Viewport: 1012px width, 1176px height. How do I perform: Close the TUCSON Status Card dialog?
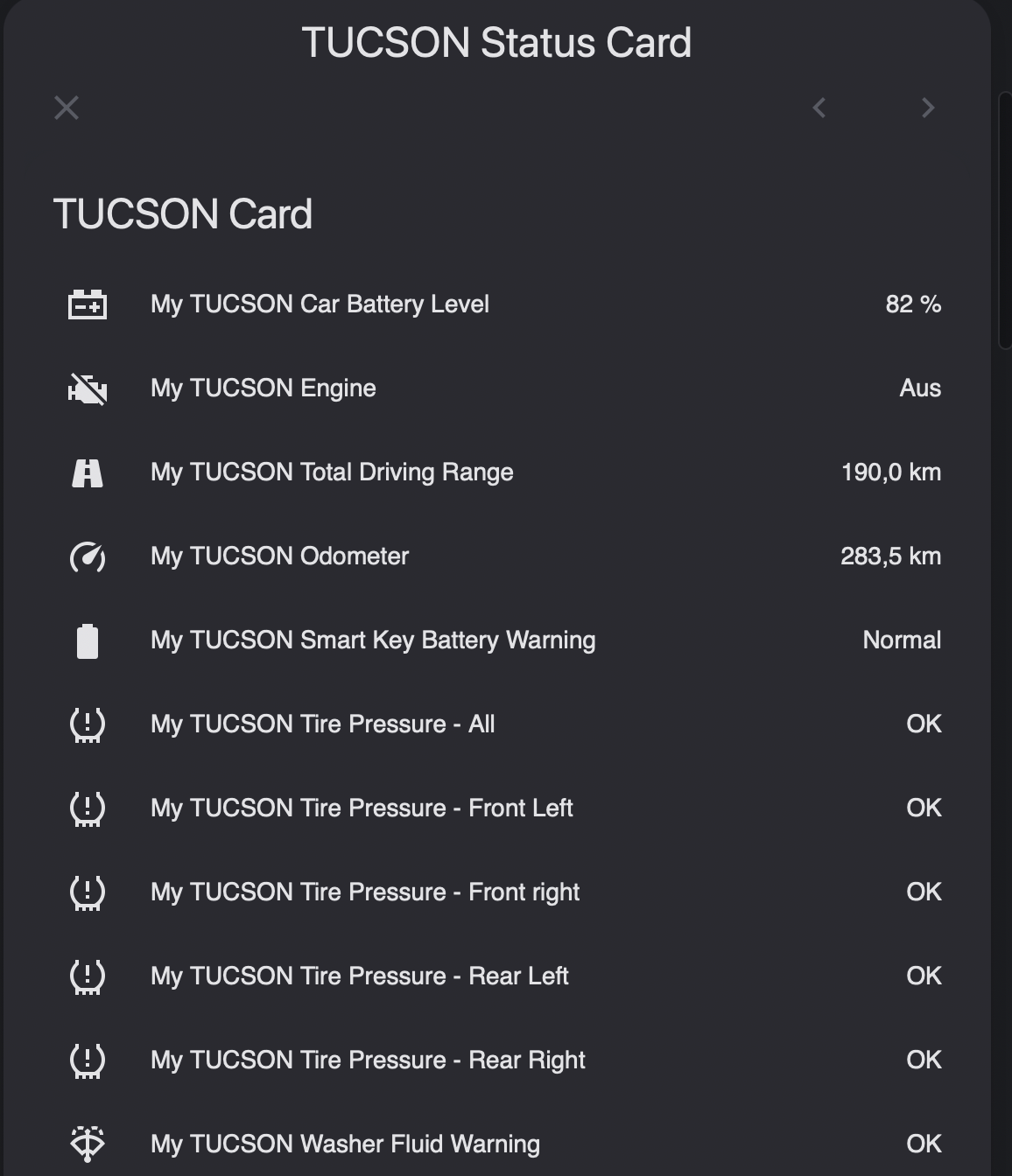click(x=67, y=108)
